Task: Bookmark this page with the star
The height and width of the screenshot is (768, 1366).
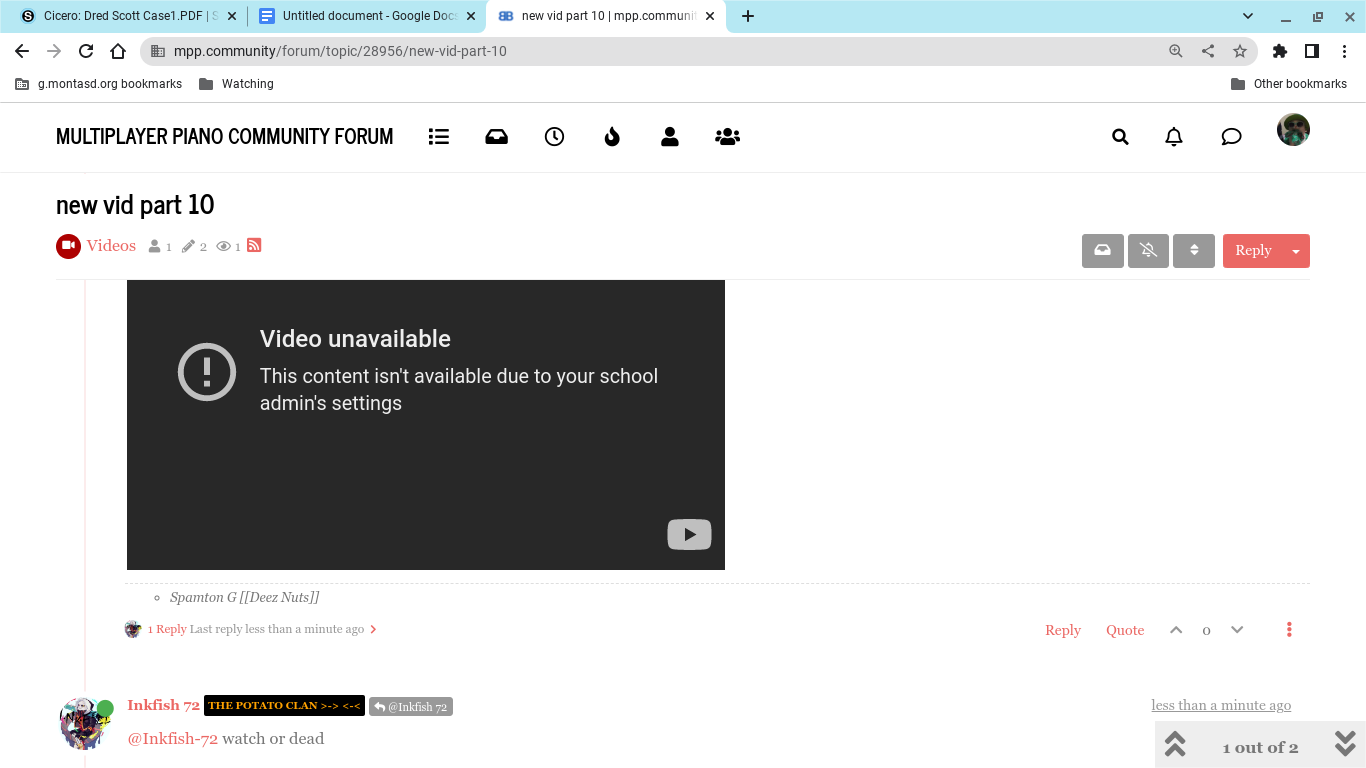Action: tap(1240, 51)
